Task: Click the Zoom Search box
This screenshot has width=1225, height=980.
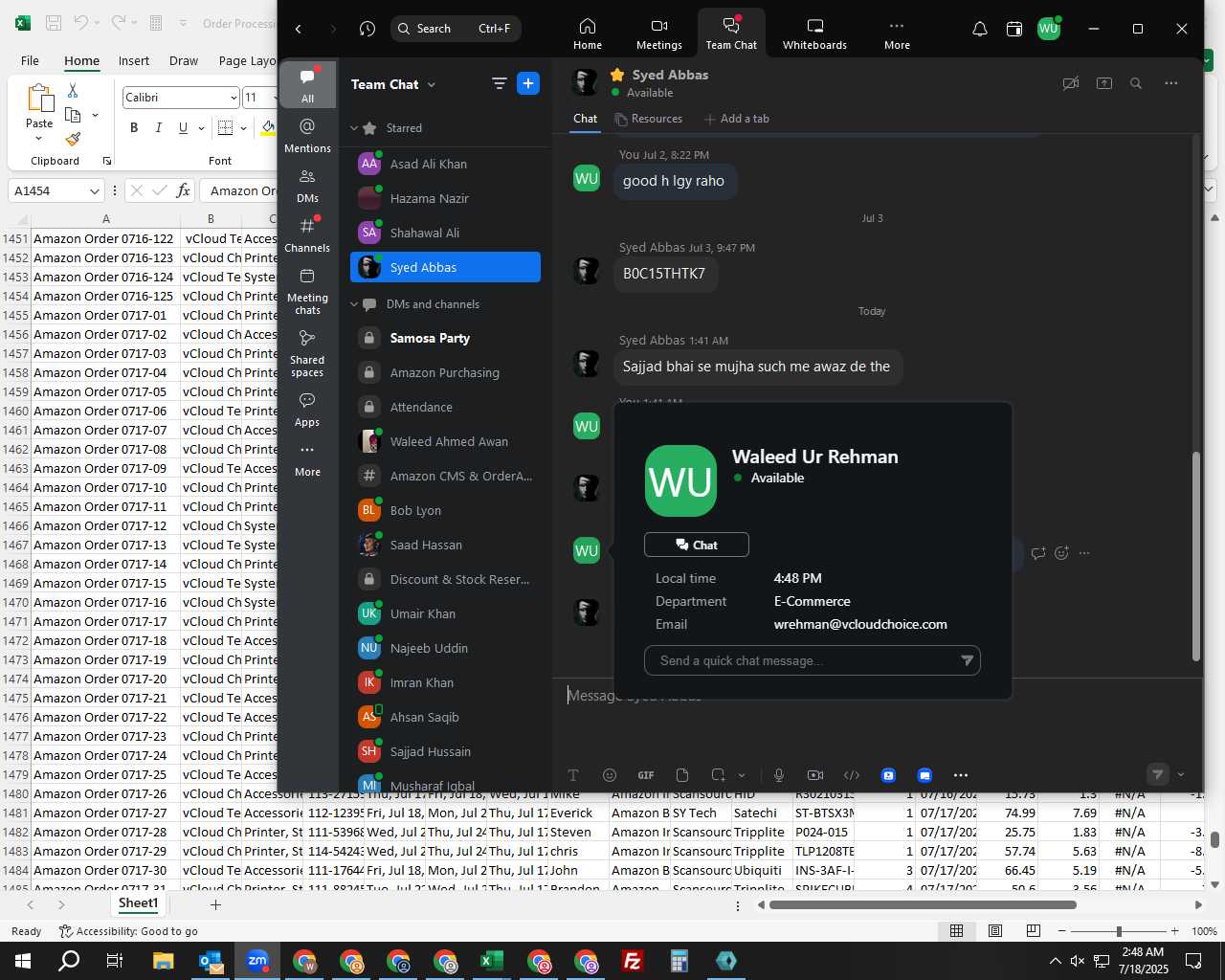Action: pos(456,29)
